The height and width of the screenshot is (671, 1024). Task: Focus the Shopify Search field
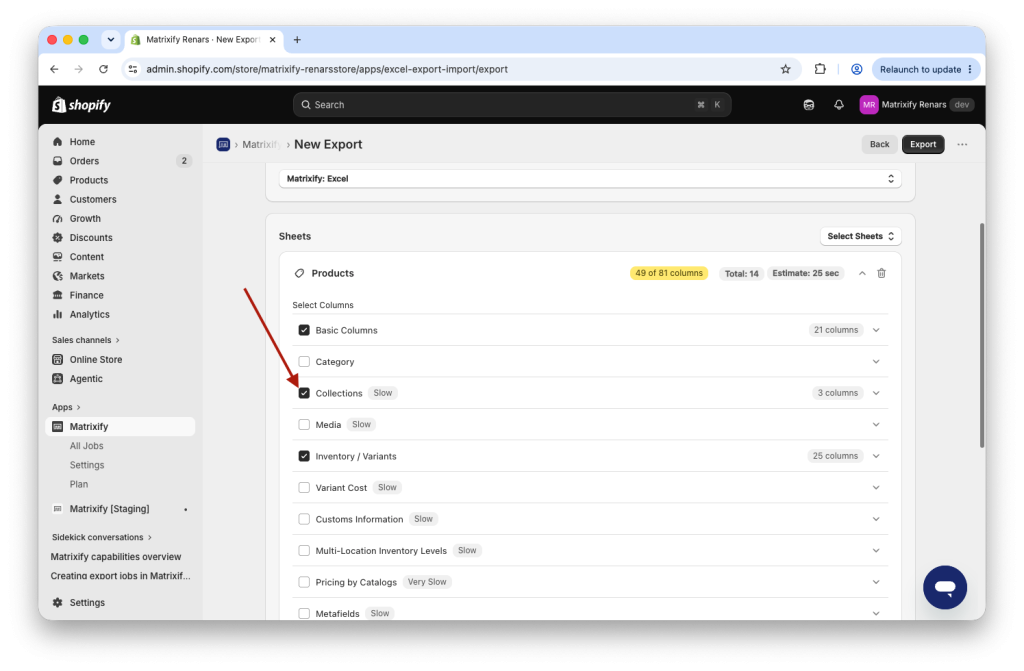coord(512,105)
